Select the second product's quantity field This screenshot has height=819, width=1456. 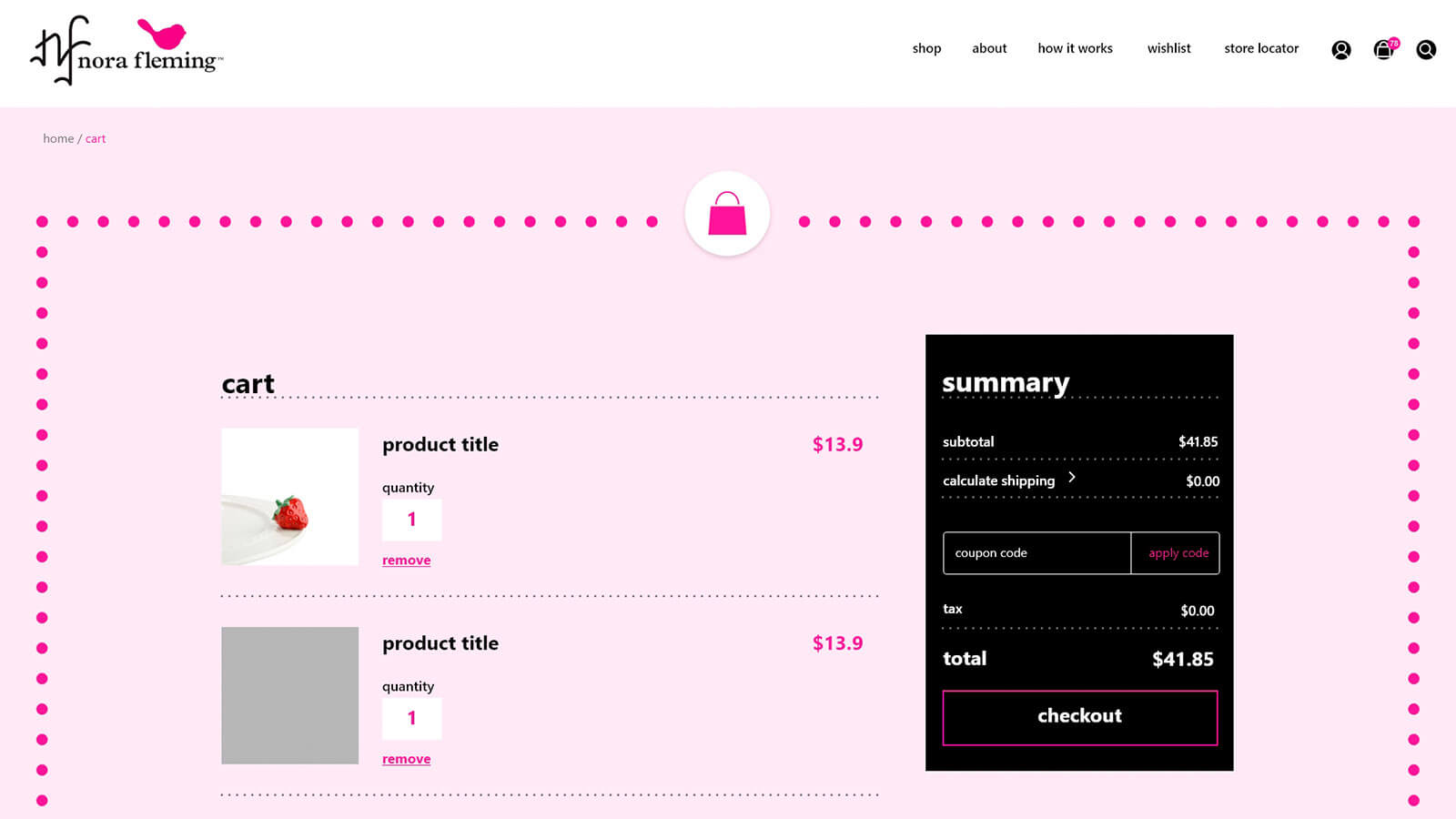(411, 718)
